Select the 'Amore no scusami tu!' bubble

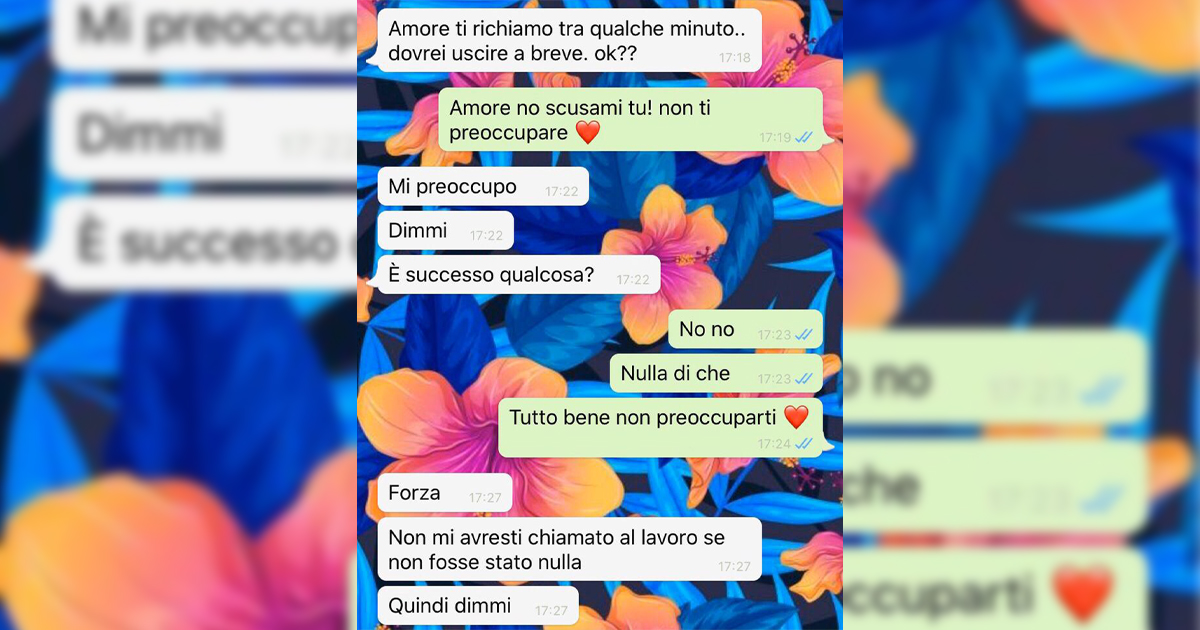click(630, 119)
